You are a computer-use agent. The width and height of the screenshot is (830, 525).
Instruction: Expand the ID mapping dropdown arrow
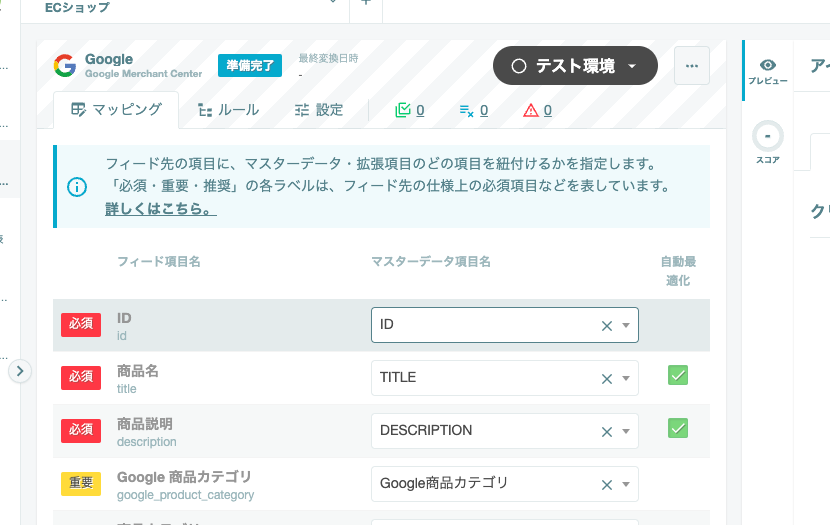tap(626, 325)
